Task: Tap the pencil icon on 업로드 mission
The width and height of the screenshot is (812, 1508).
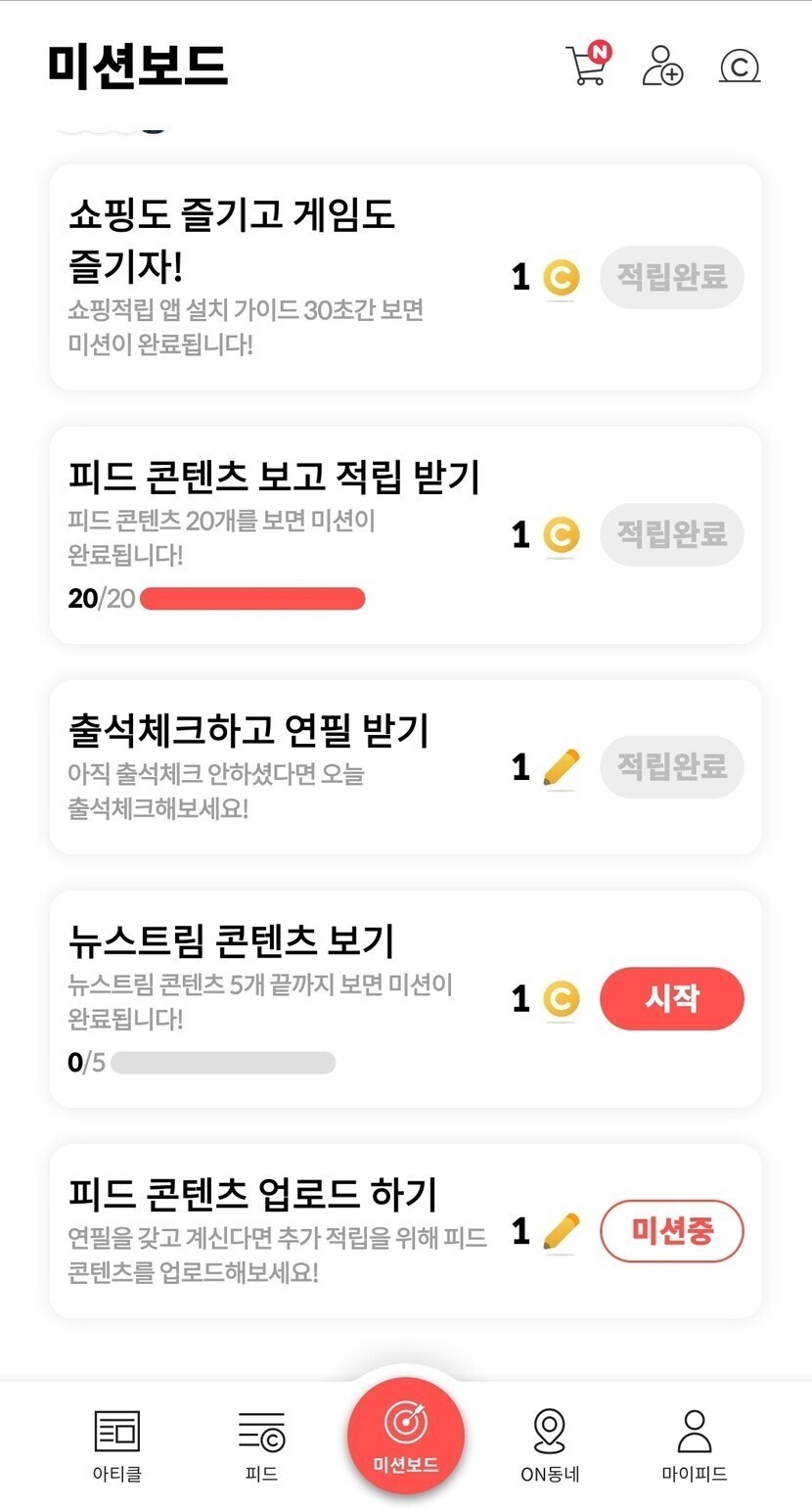Action: [561, 1231]
